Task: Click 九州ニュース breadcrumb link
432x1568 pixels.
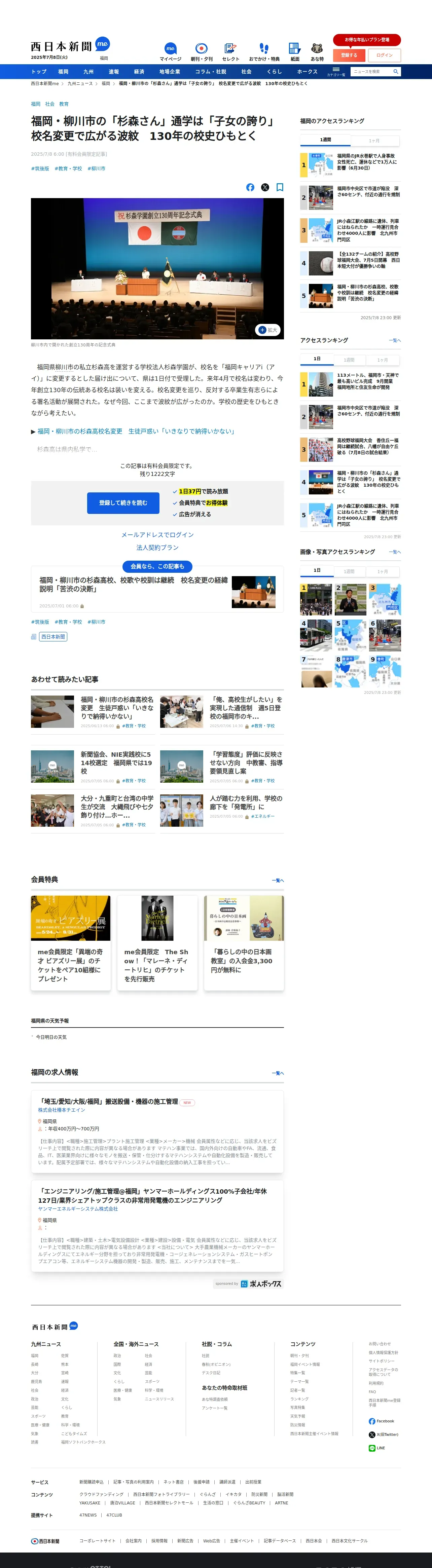Action: pyautogui.click(x=80, y=83)
